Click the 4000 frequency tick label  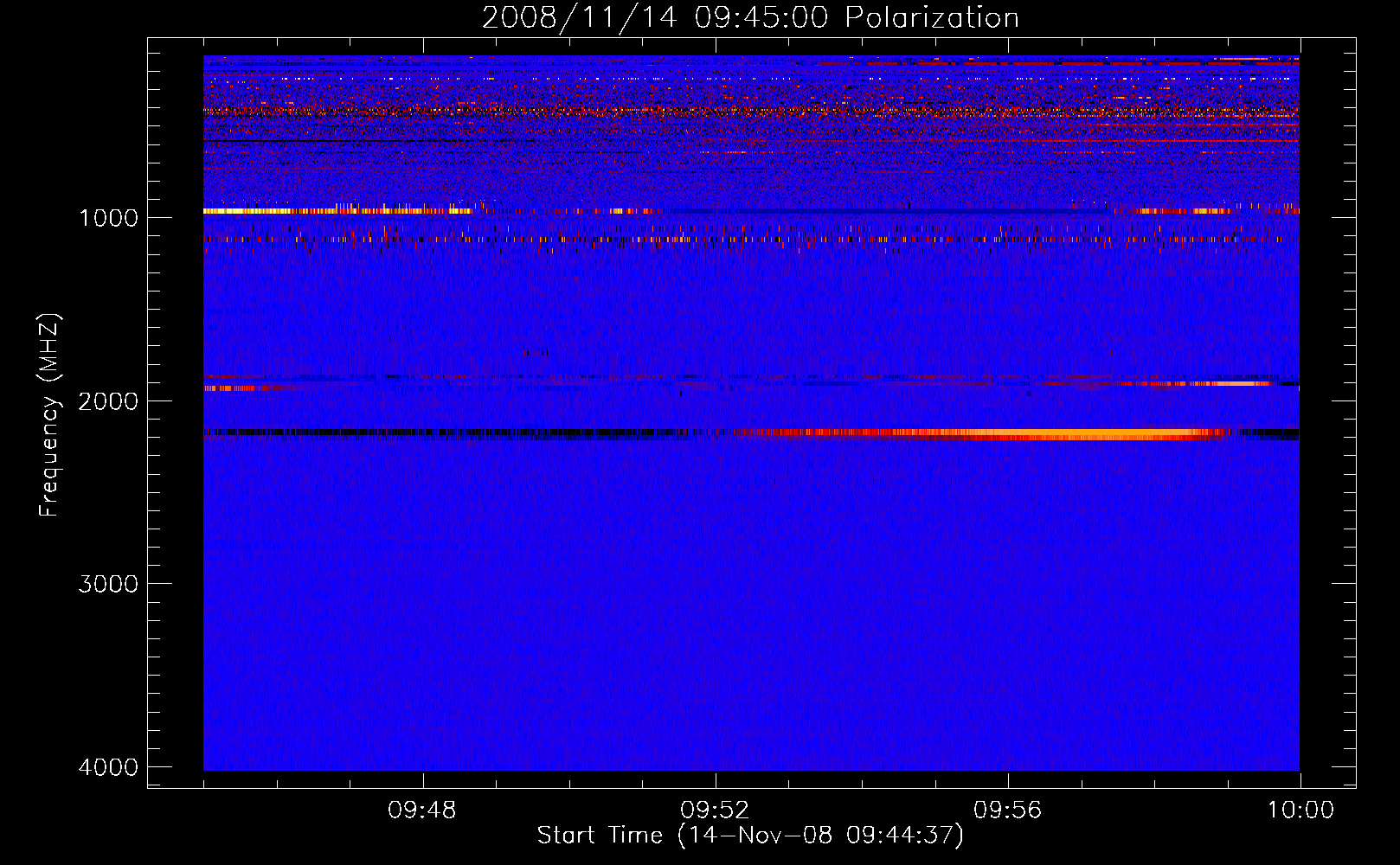point(108,767)
